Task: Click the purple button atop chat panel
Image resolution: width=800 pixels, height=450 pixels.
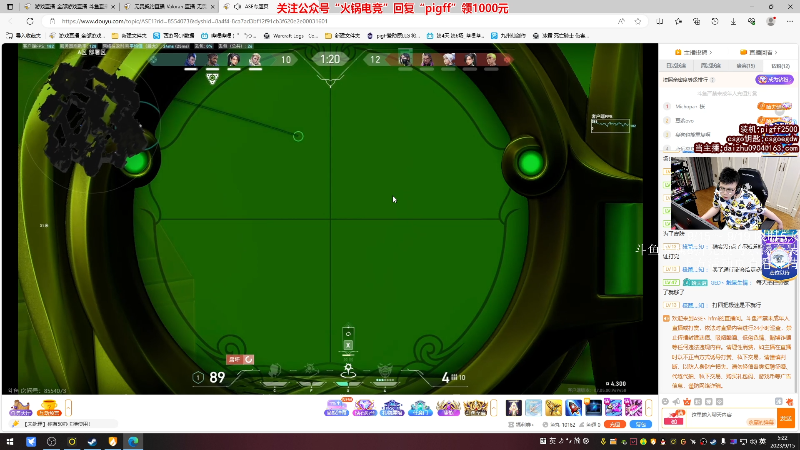Action: pos(774,80)
